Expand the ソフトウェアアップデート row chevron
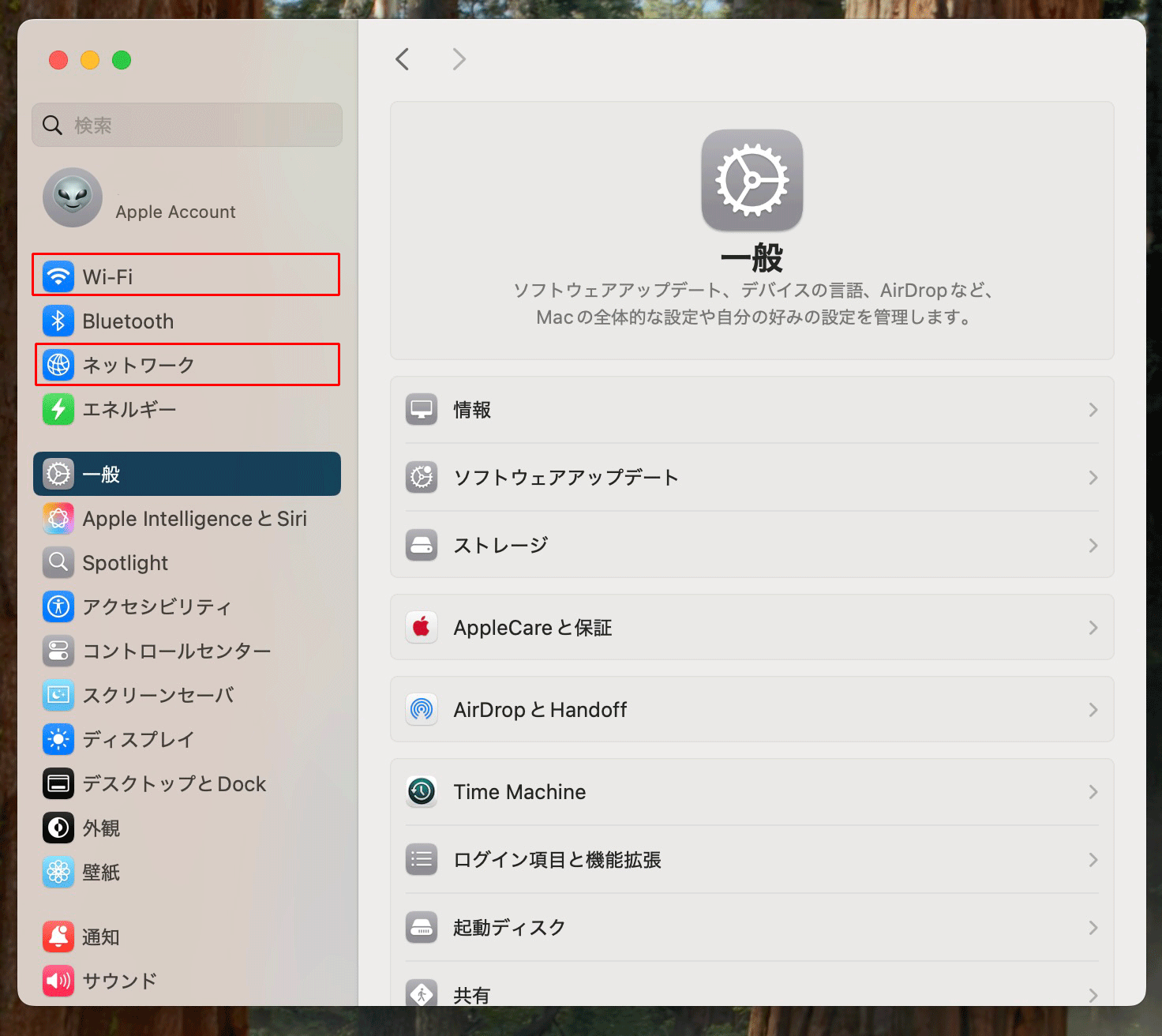Screen dimensions: 1162x1036 (1093, 477)
